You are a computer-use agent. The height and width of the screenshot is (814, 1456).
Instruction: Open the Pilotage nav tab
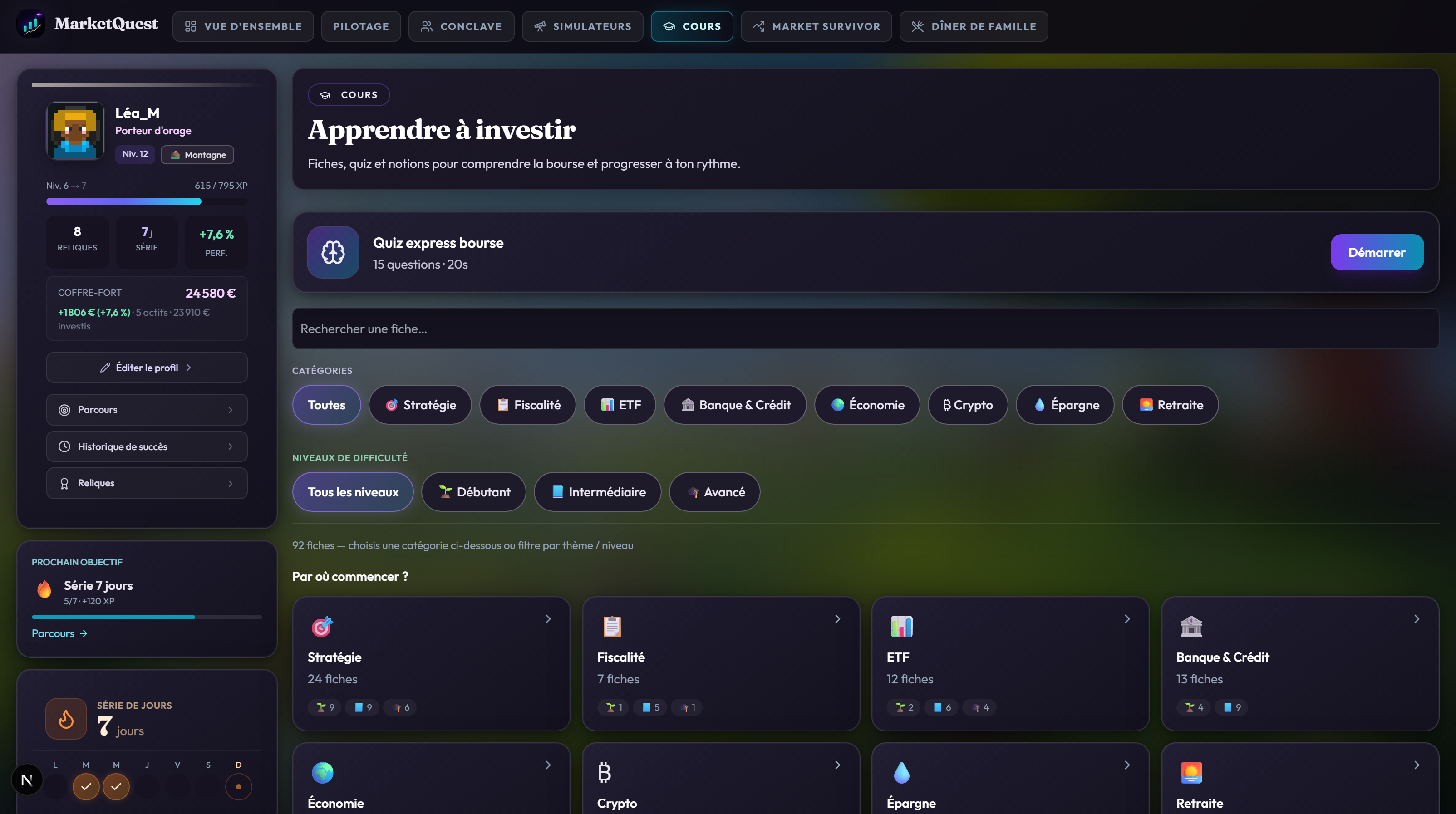[x=361, y=26]
